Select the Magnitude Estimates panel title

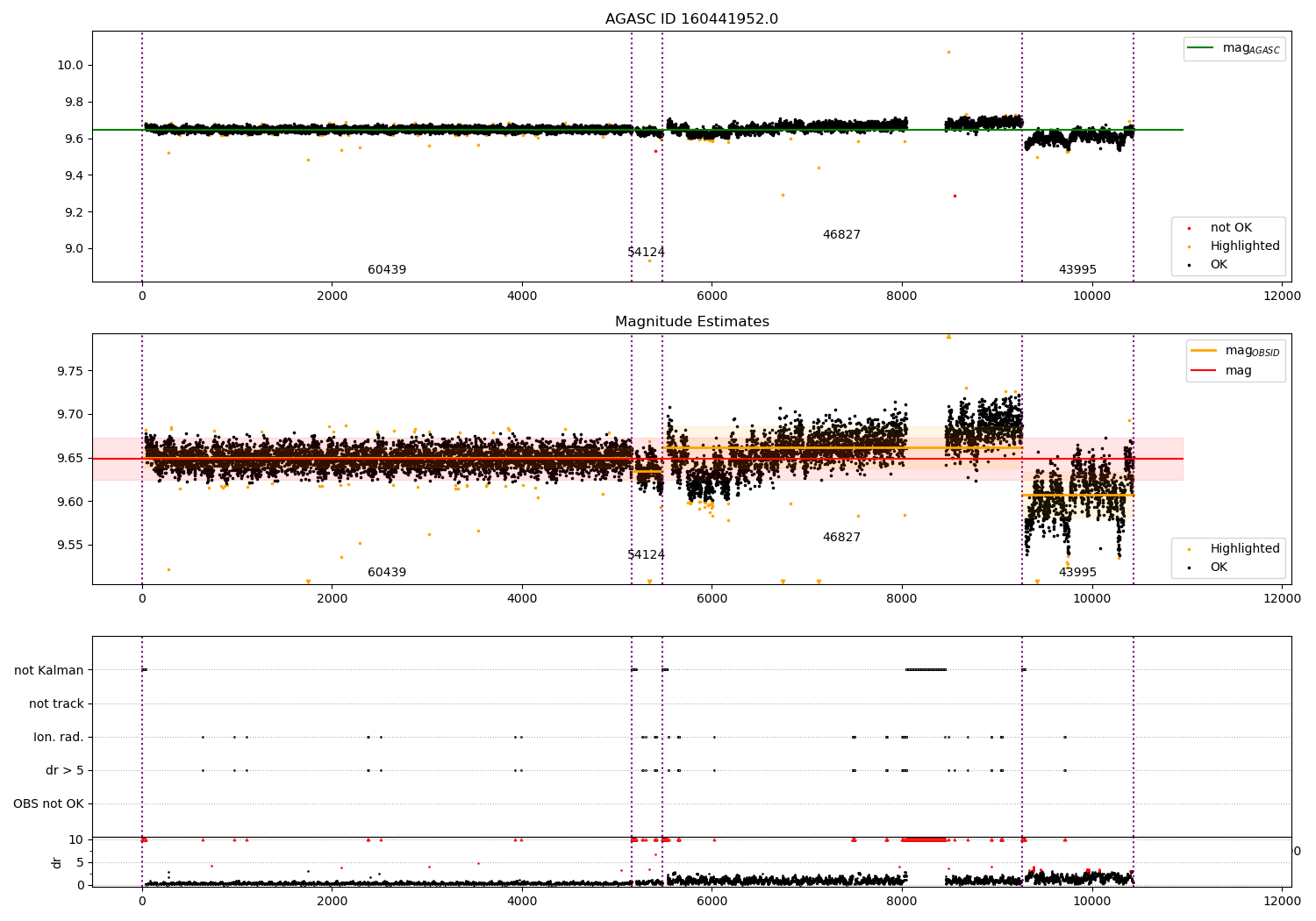[691, 322]
